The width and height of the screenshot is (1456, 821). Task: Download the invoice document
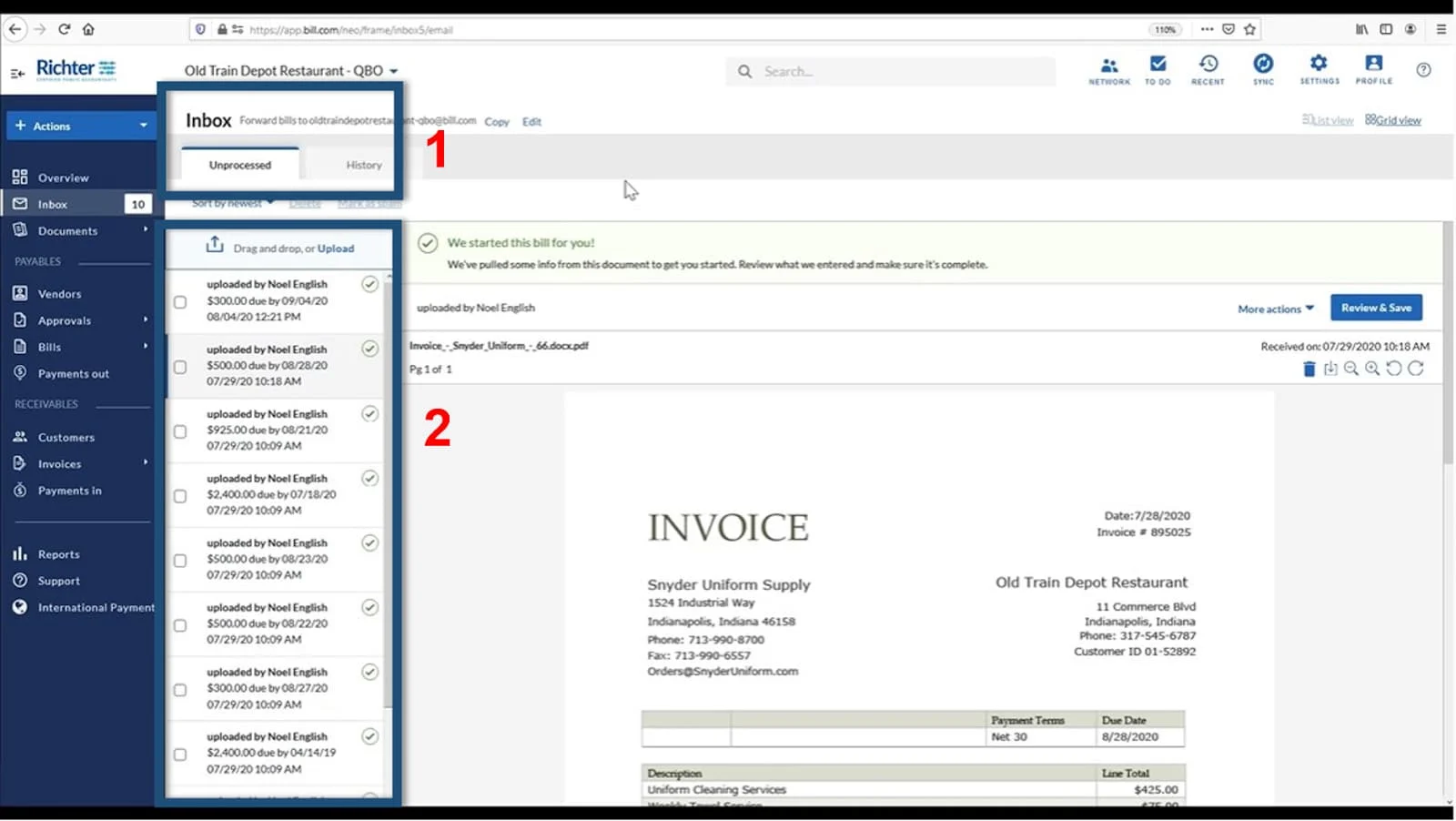click(x=1330, y=369)
